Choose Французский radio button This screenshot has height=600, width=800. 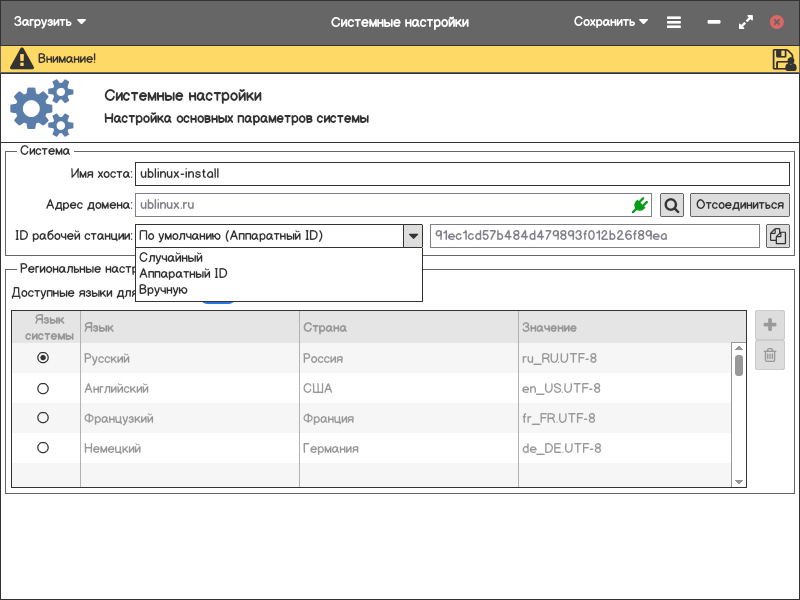[43, 418]
